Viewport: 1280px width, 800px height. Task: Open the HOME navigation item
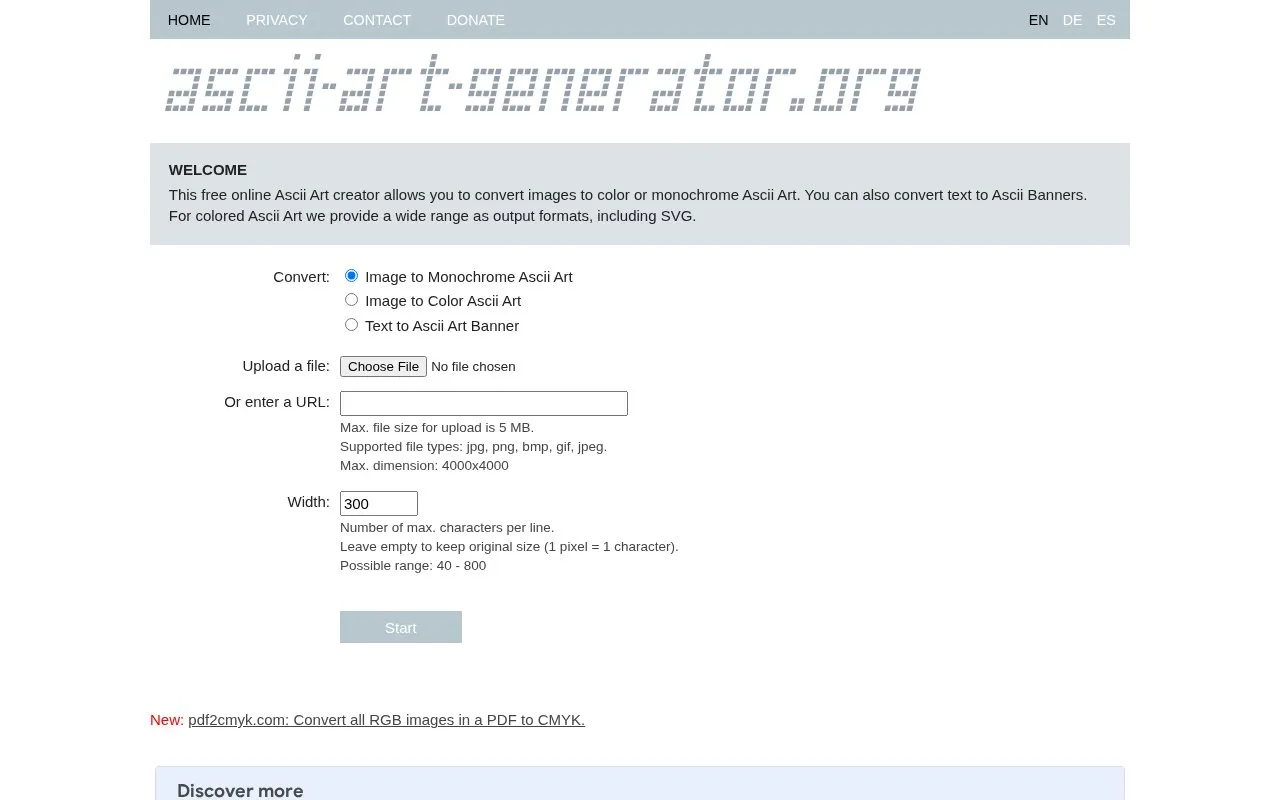(189, 20)
